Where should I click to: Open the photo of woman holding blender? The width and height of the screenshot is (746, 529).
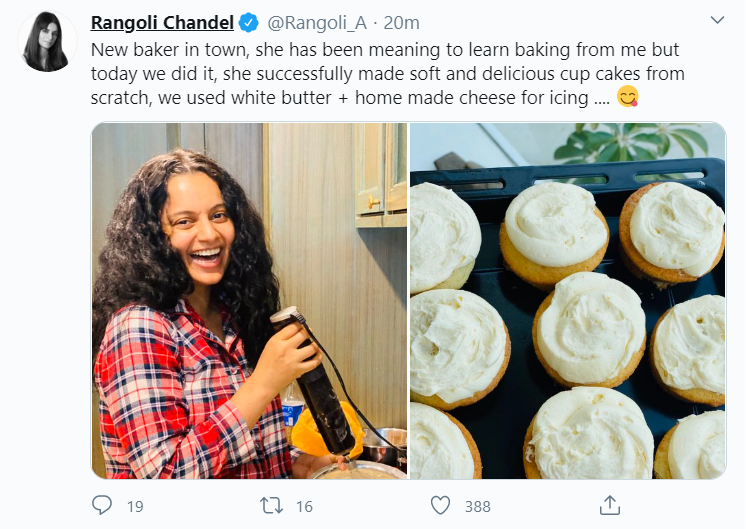249,300
